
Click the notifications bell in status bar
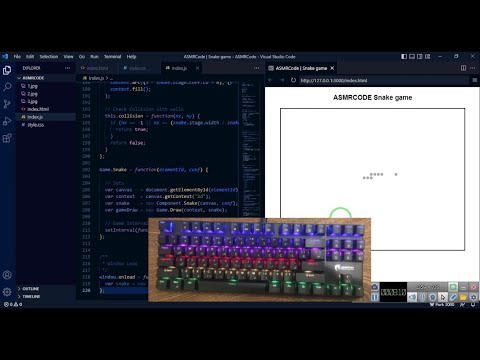coord(473,305)
